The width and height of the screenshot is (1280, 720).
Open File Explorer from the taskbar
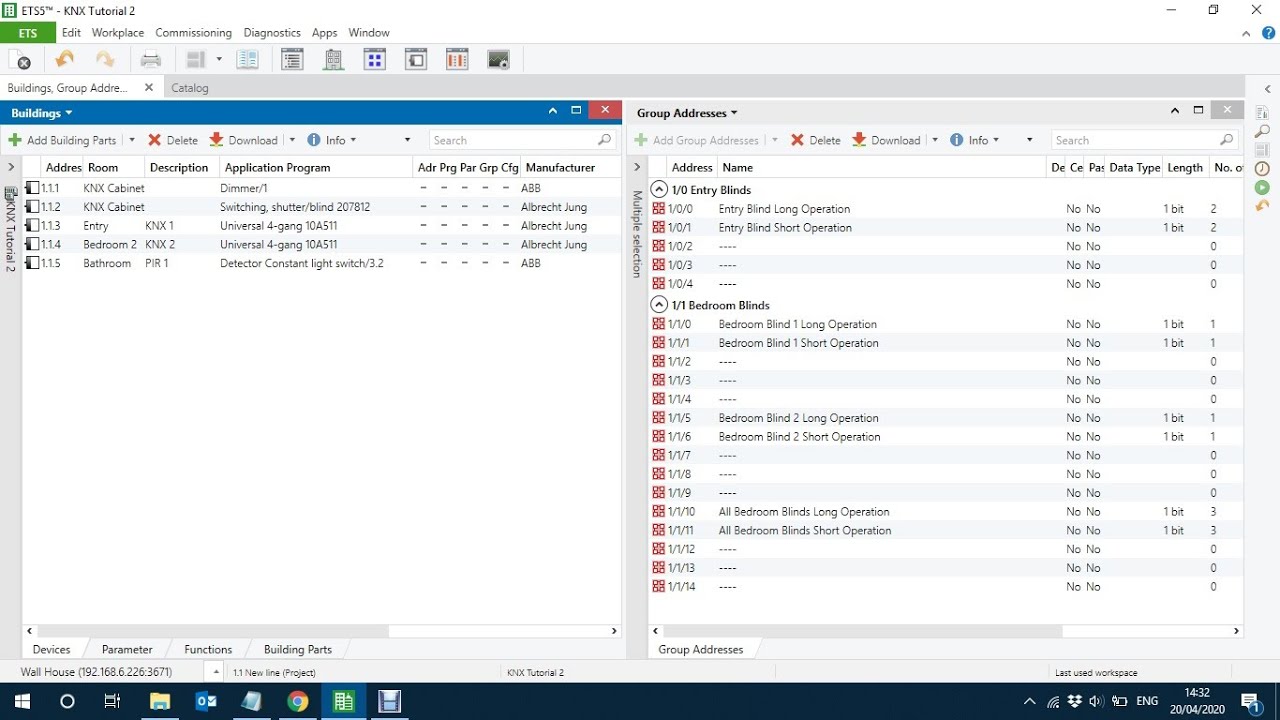coord(160,701)
